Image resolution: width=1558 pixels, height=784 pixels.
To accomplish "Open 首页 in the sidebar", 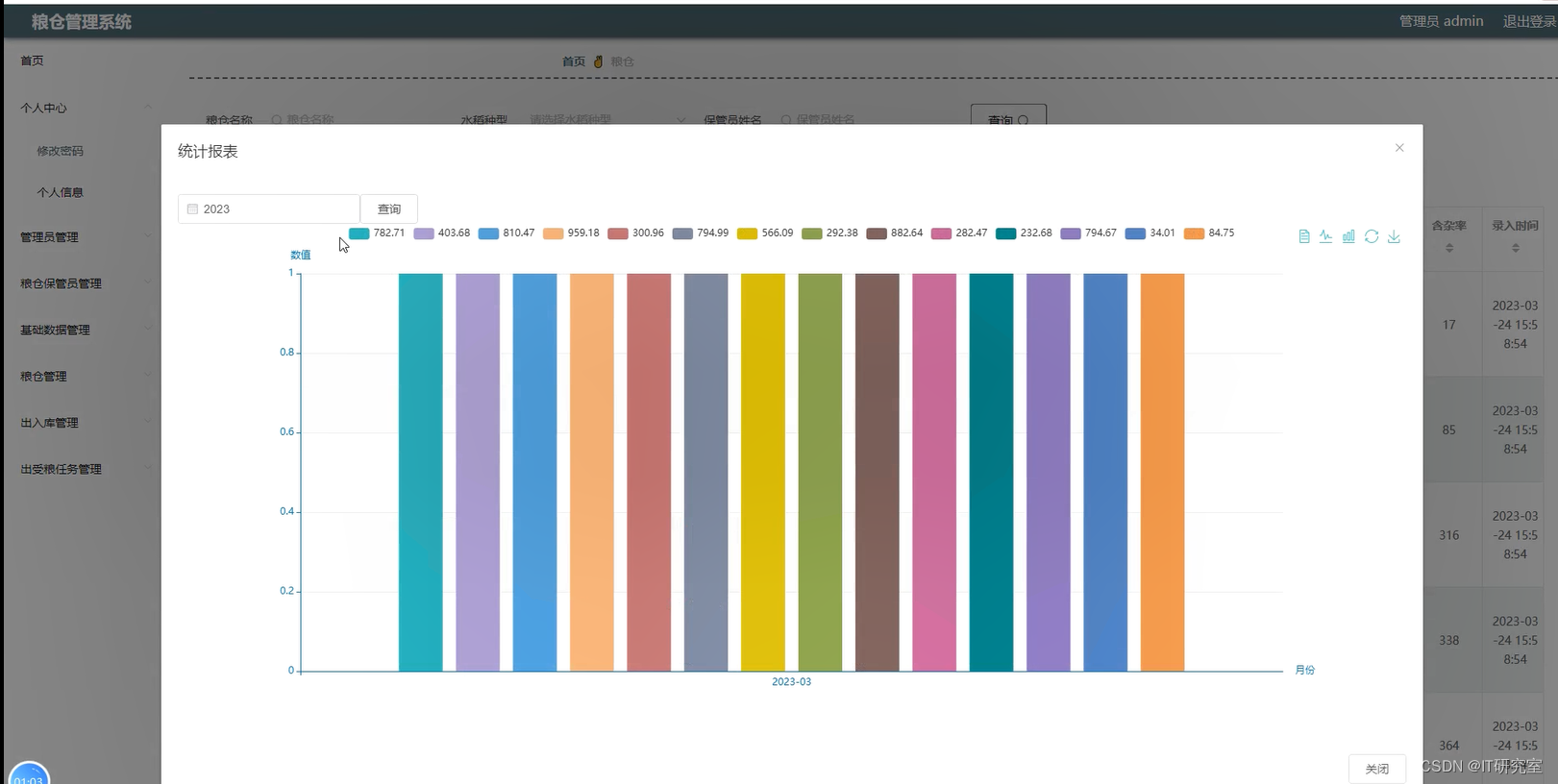I will (x=33, y=61).
